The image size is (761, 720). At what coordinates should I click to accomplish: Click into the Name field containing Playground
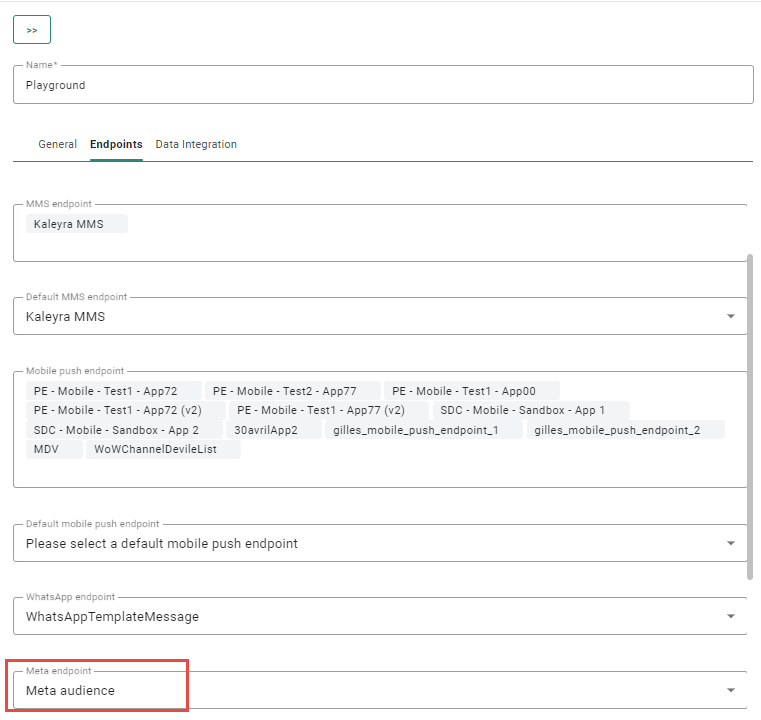[382, 85]
